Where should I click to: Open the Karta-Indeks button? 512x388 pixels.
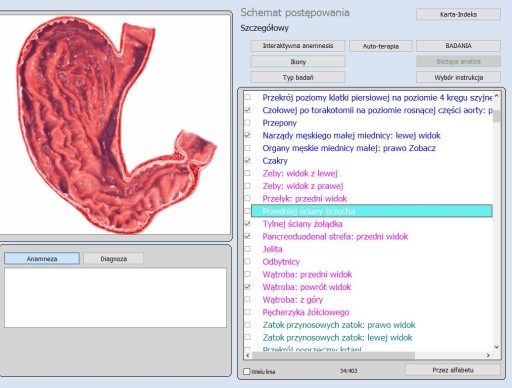(x=458, y=14)
